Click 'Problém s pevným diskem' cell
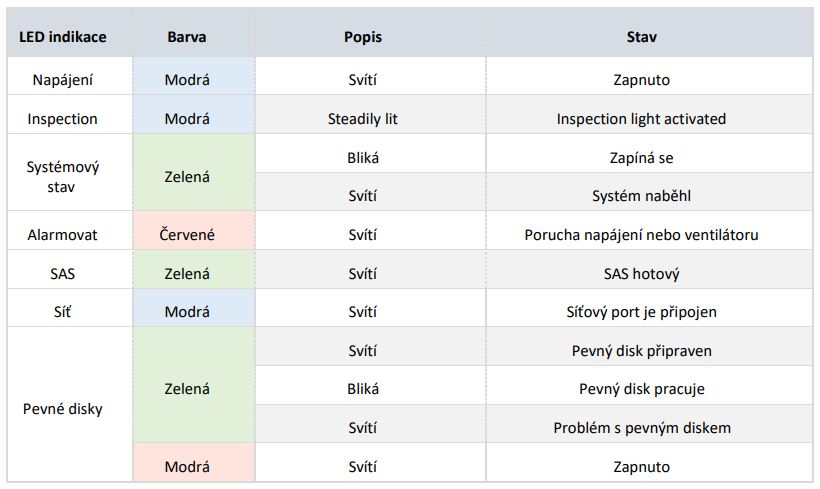The width and height of the screenshot is (820, 489). (641, 428)
